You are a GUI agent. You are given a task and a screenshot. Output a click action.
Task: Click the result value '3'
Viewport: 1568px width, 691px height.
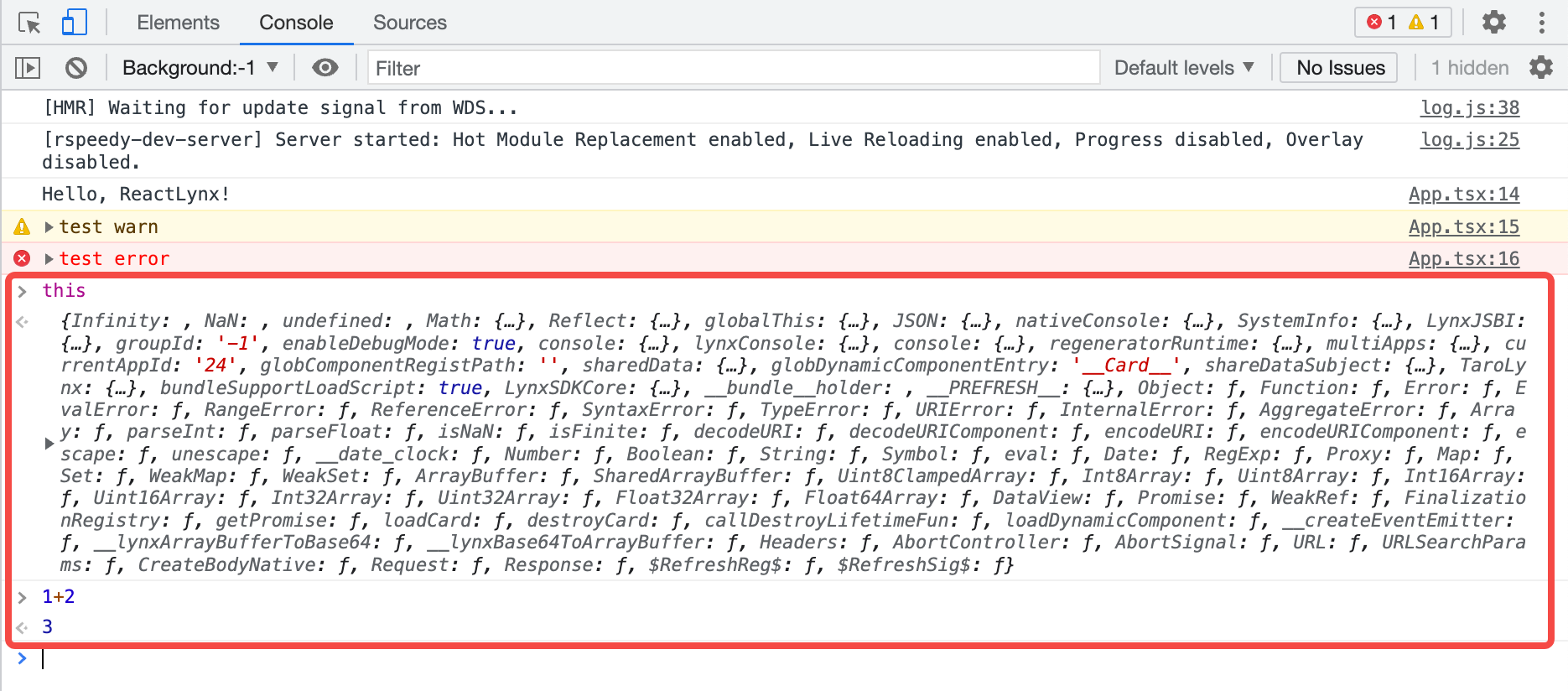[x=48, y=627]
